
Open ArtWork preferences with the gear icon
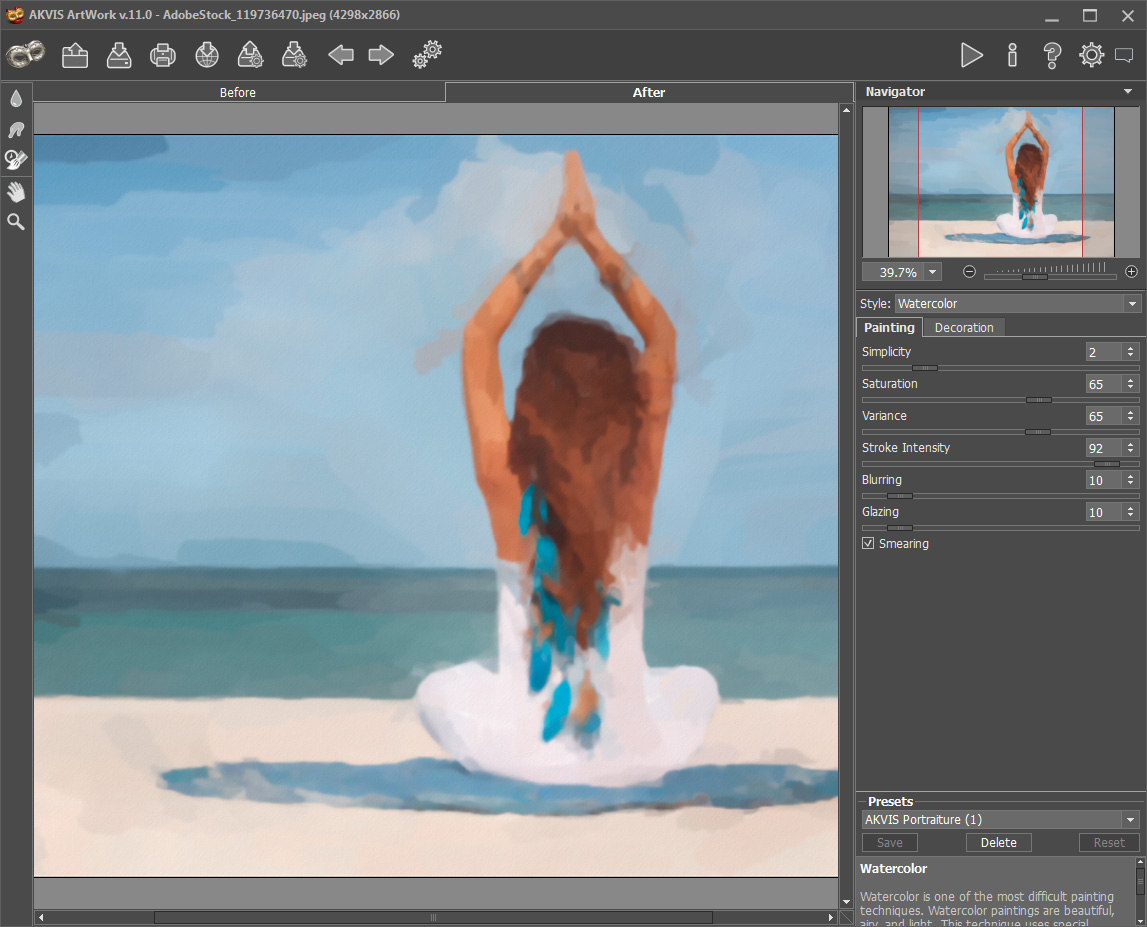click(x=1091, y=55)
